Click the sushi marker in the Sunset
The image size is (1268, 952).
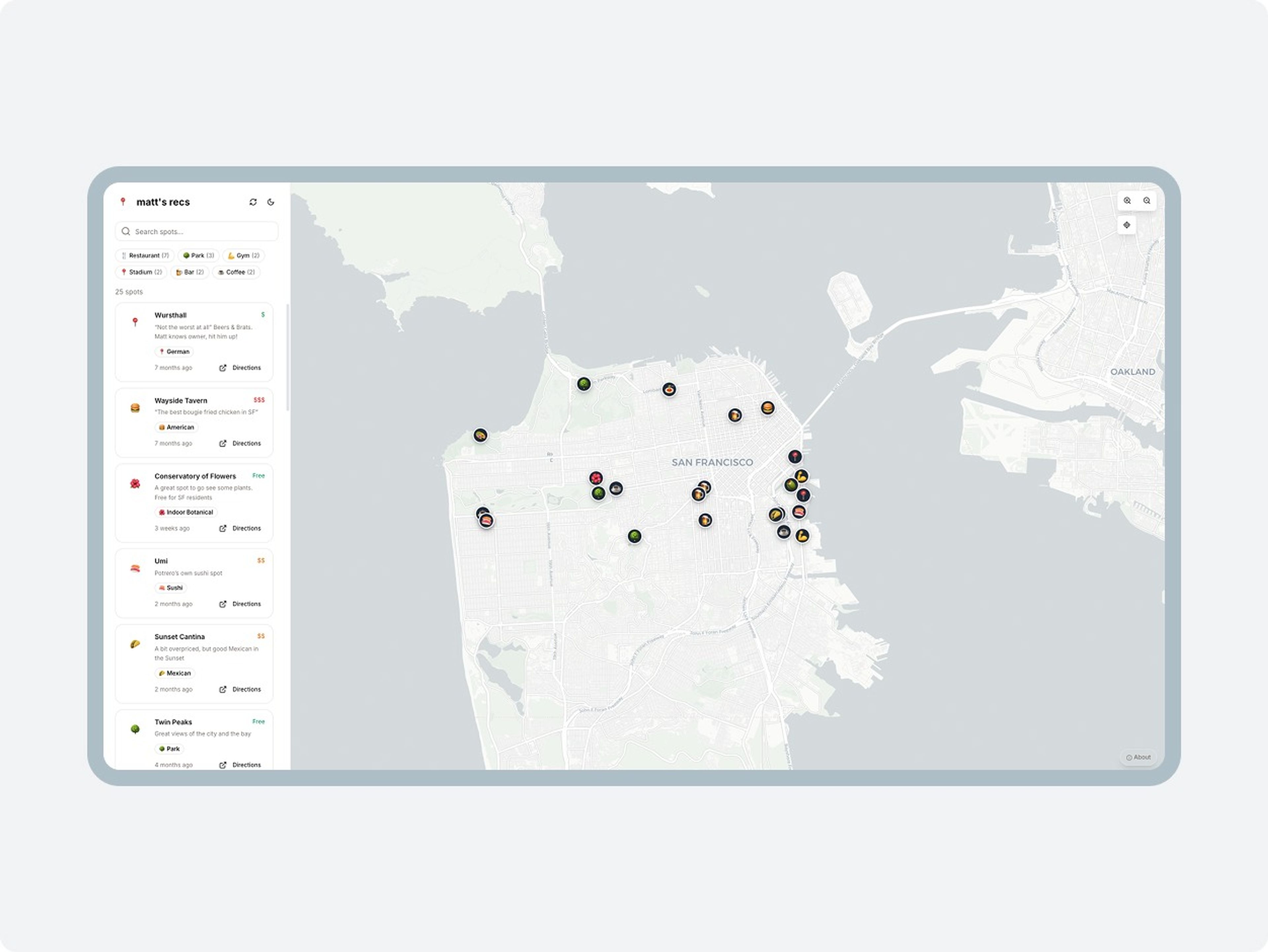[486, 520]
